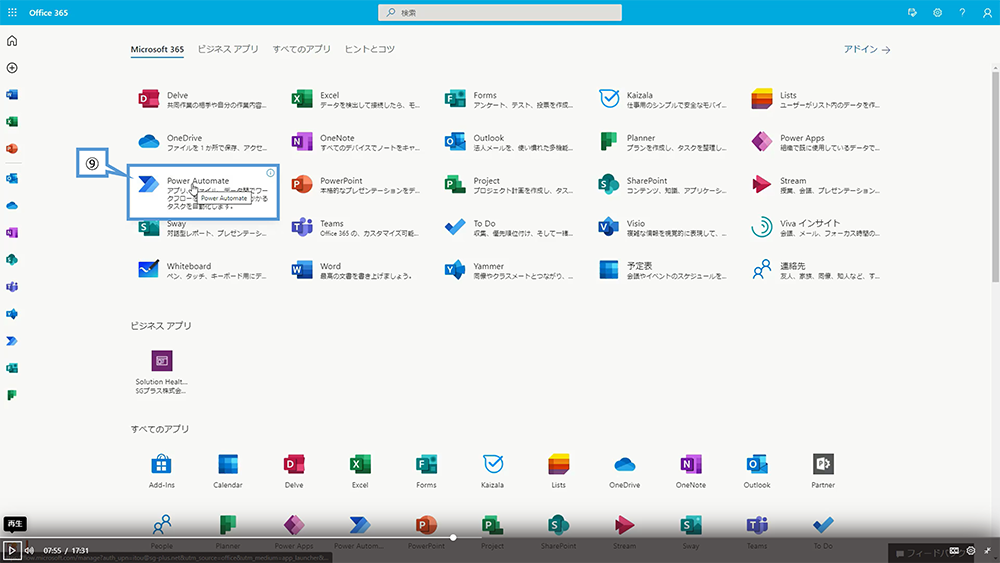This screenshot has height=563, width=1000.
Task: Open Partner in すべてのアプリ section
Action: click(823, 471)
